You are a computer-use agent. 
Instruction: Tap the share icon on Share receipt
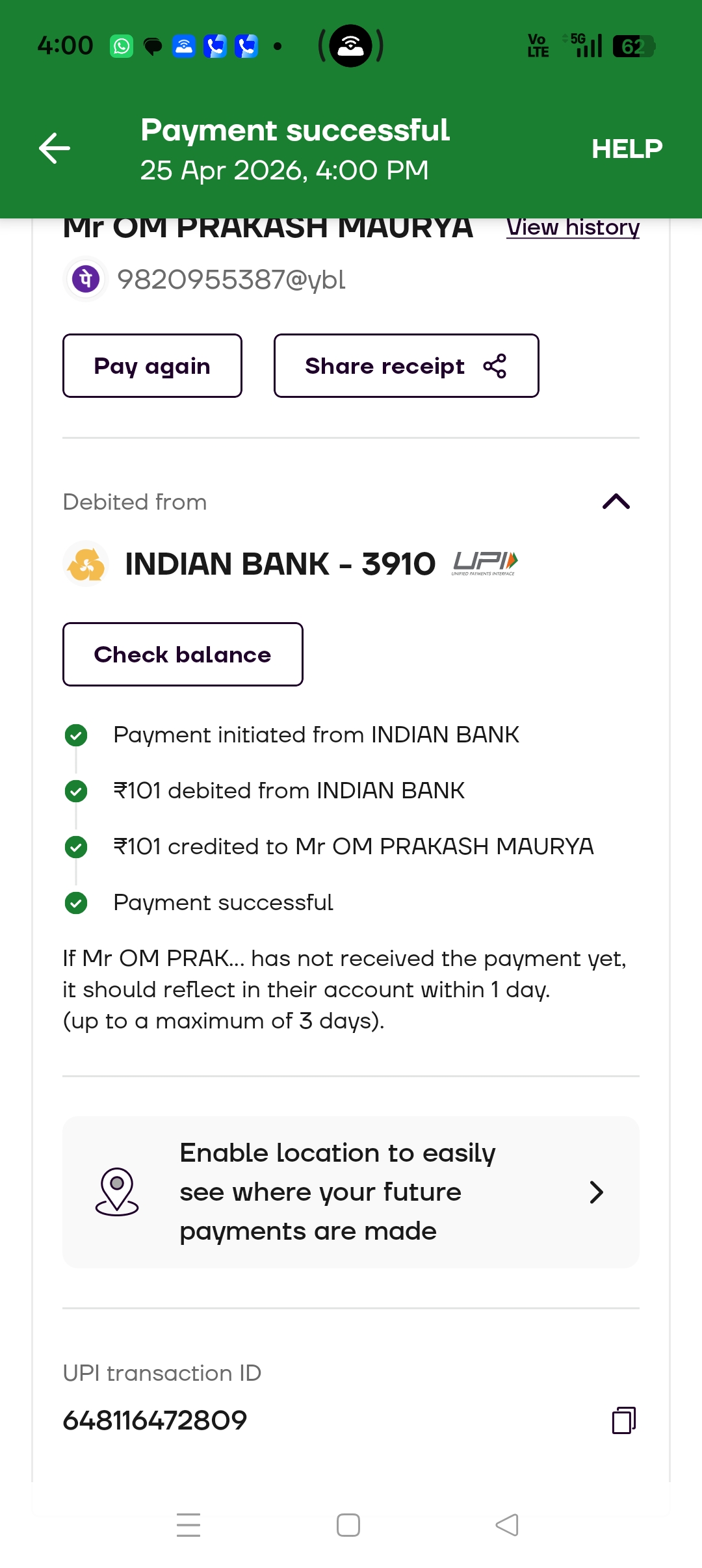(495, 366)
